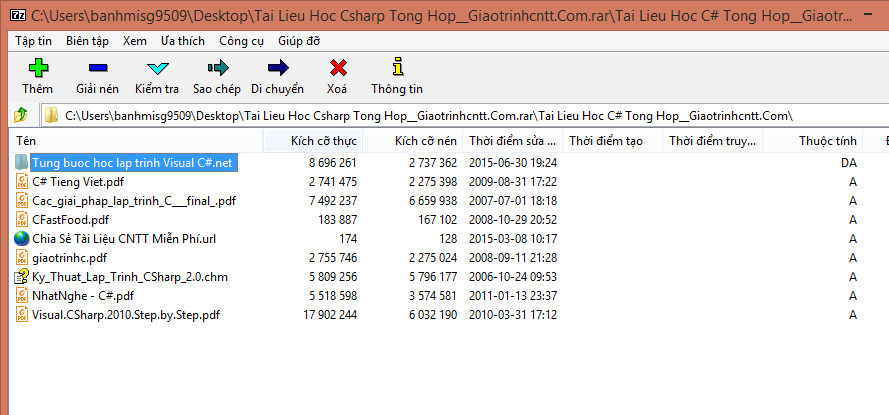Image resolution: width=889 pixels, height=415 pixels.
Task: Click date 2011-01-13 23:37
Action: coord(513,295)
